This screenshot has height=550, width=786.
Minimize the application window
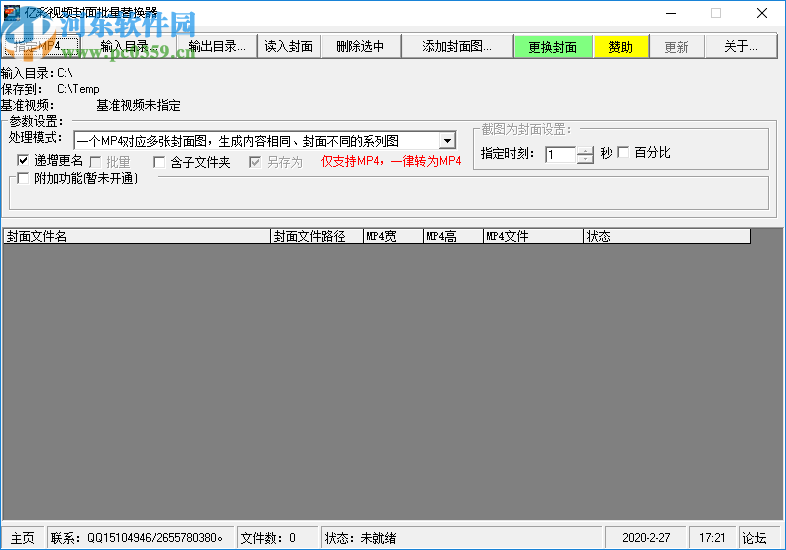(x=671, y=13)
